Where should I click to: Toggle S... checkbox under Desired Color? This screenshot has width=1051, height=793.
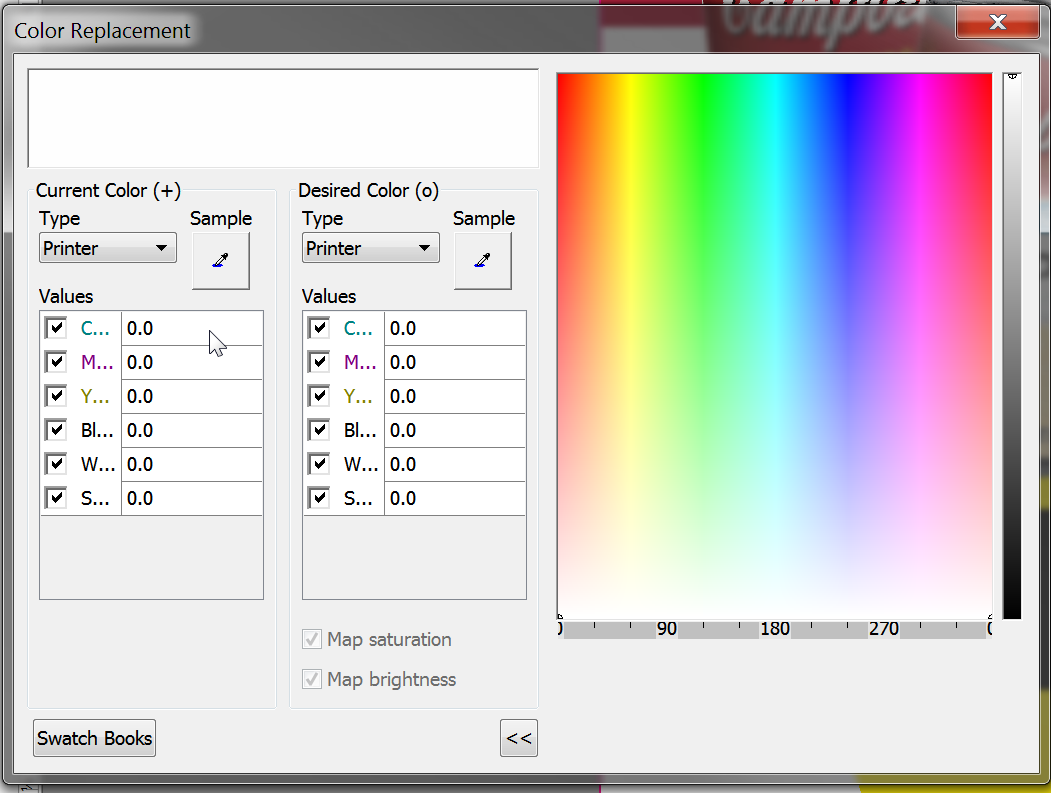[x=319, y=498]
